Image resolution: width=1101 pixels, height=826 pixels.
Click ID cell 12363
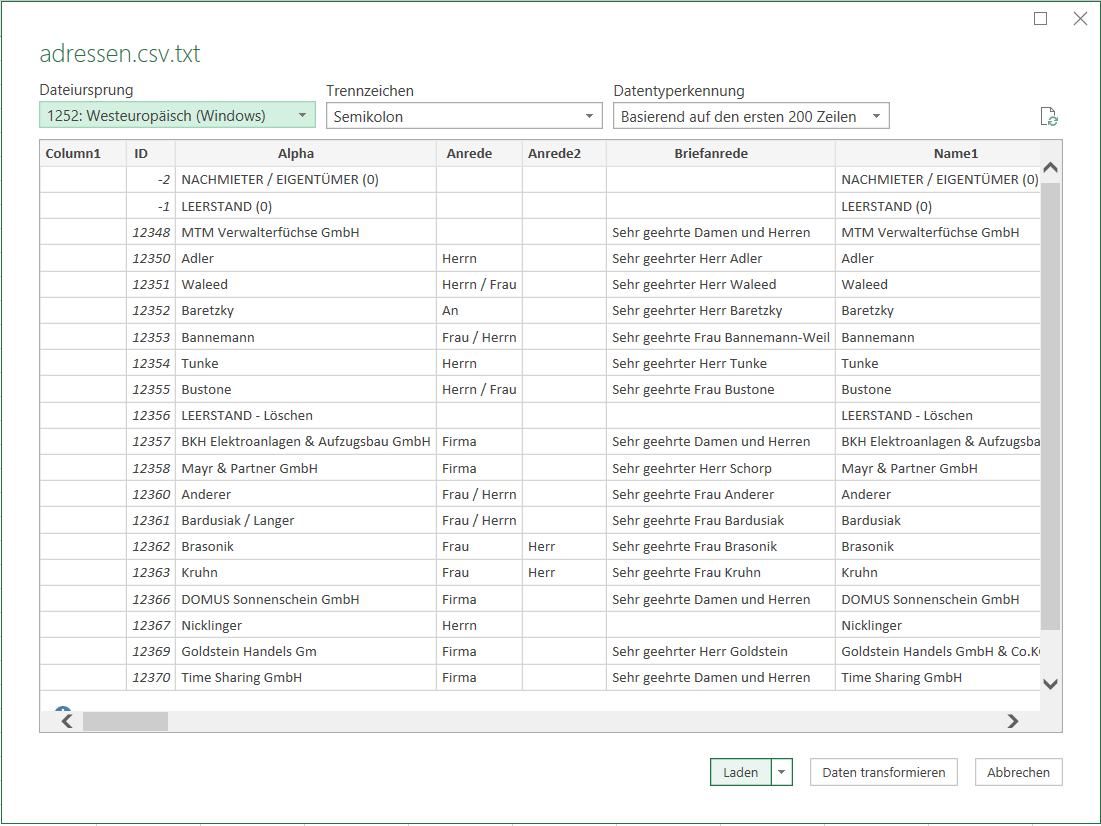[151, 572]
